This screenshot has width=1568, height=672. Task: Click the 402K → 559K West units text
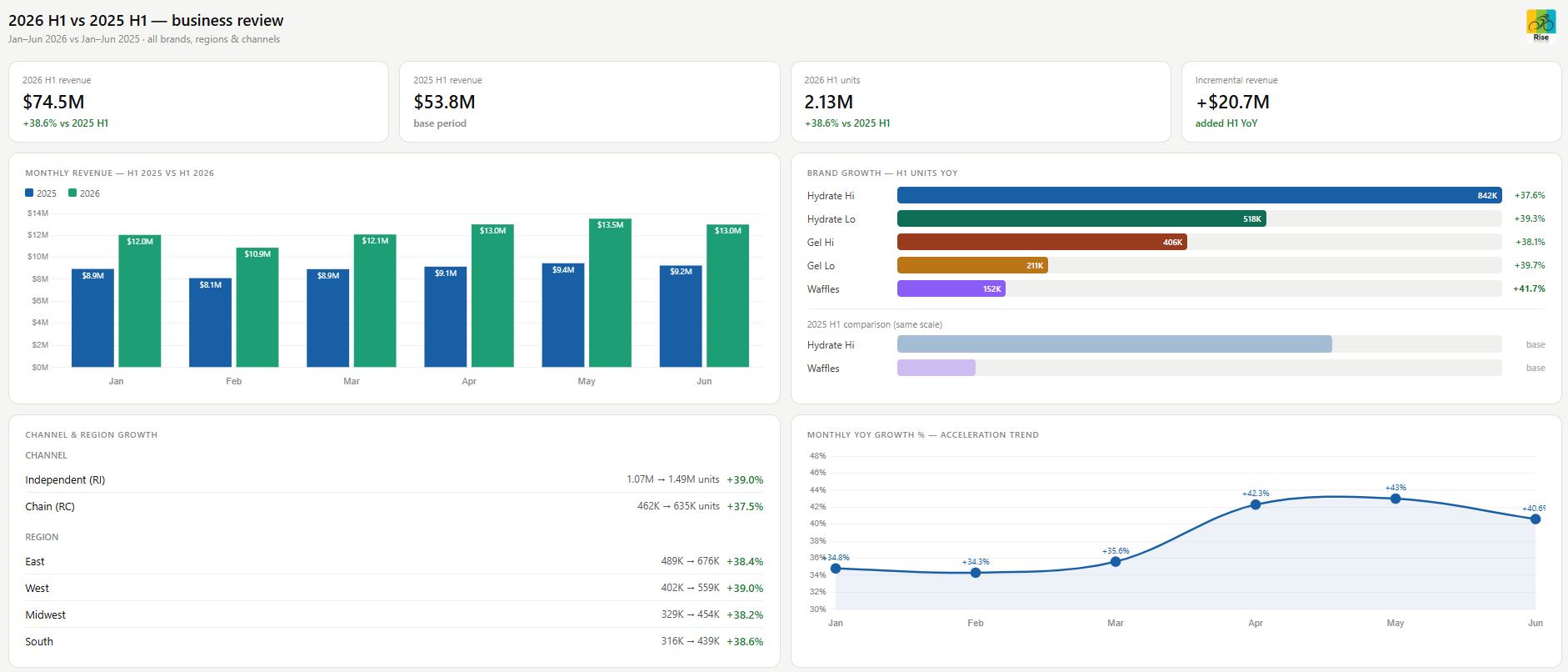pos(690,588)
